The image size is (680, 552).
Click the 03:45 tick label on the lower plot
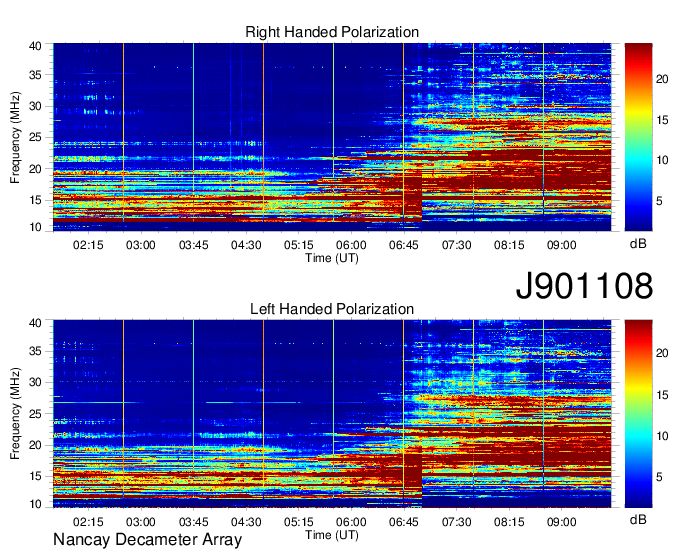(193, 522)
